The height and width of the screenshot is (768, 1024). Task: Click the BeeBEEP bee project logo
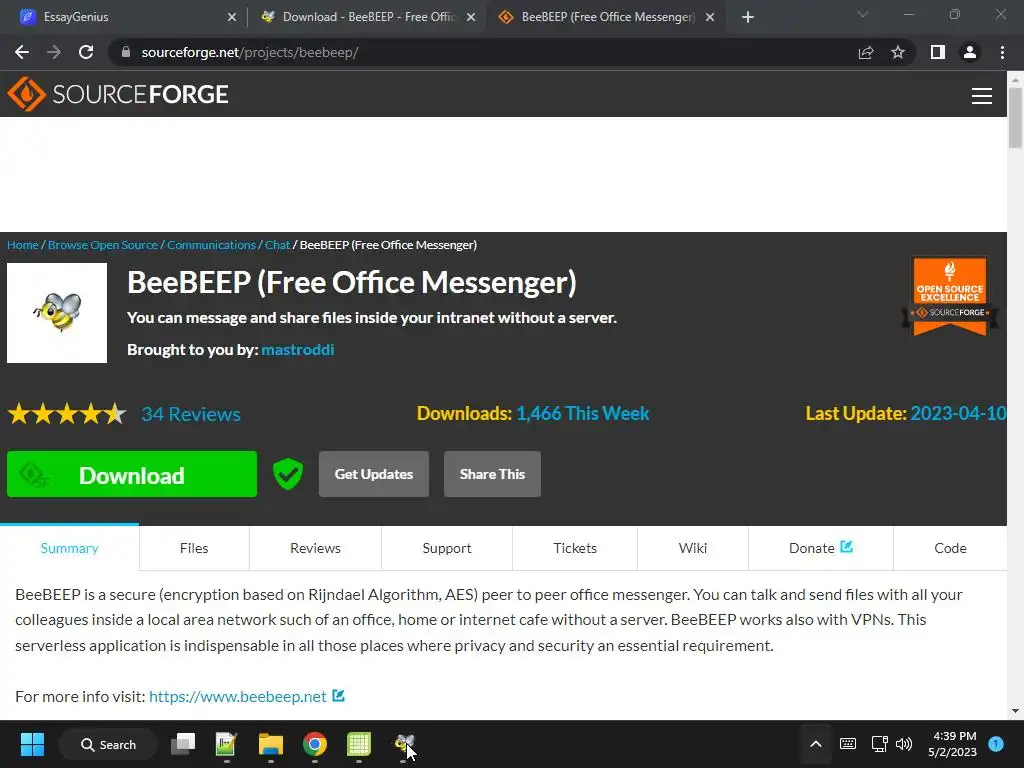pyautogui.click(x=57, y=313)
